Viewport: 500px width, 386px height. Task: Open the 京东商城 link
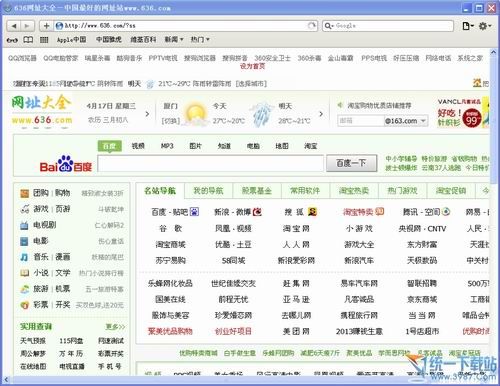[x=422, y=299]
